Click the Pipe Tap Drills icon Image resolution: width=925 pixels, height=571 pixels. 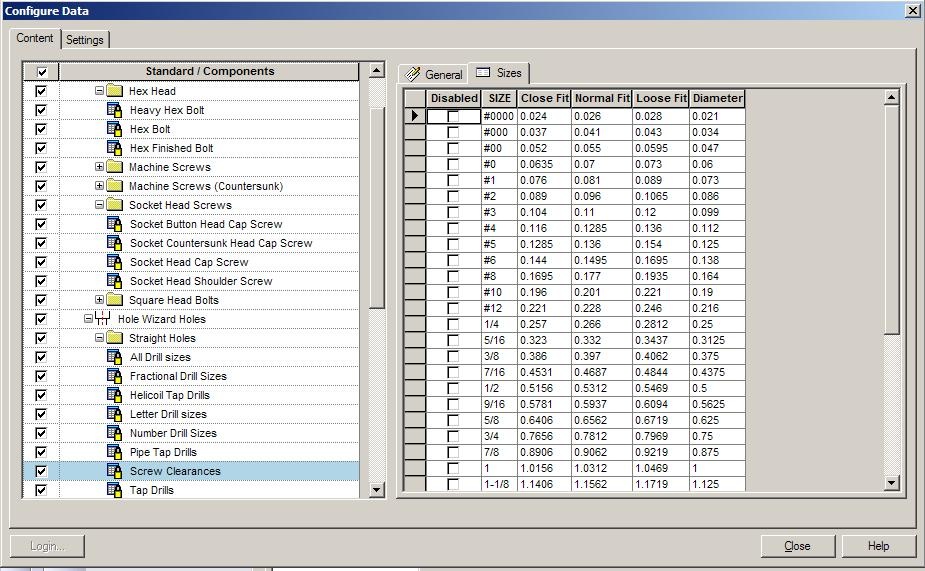coord(114,452)
